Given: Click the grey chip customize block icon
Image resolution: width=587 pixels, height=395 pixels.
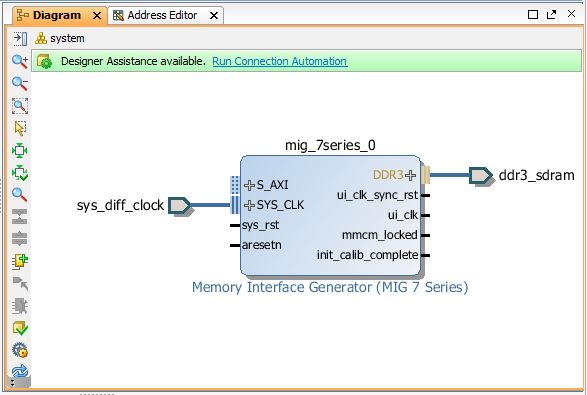Looking at the screenshot, I should tap(20, 306).
